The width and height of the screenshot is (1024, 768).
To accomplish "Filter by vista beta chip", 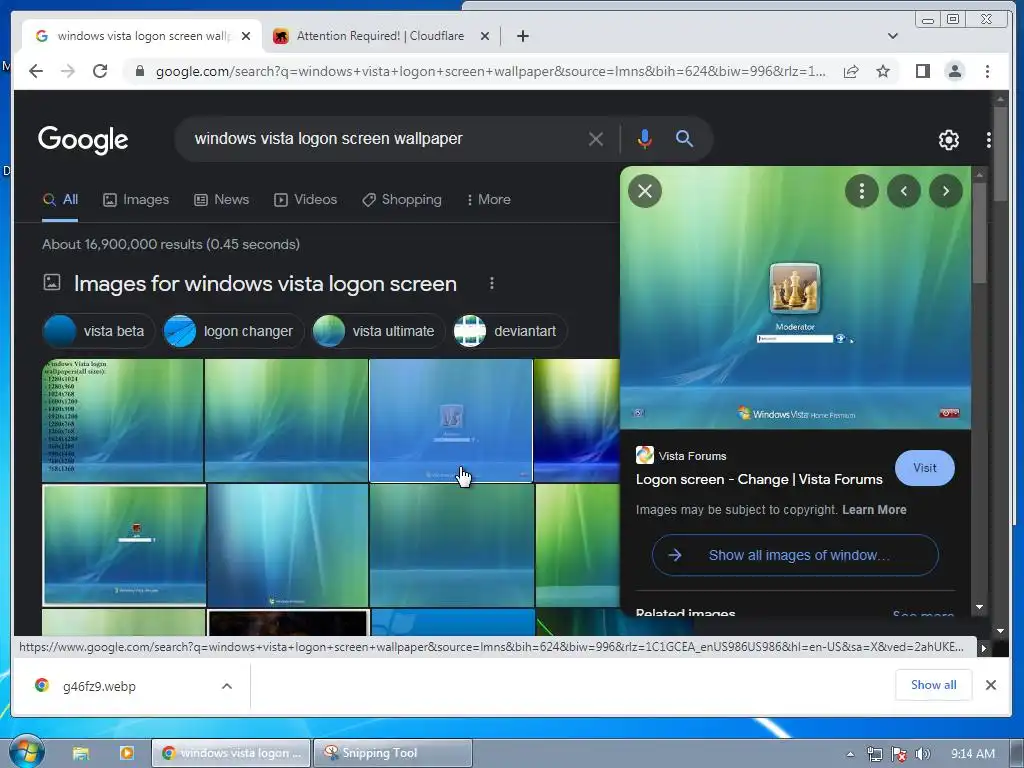I will coord(99,331).
